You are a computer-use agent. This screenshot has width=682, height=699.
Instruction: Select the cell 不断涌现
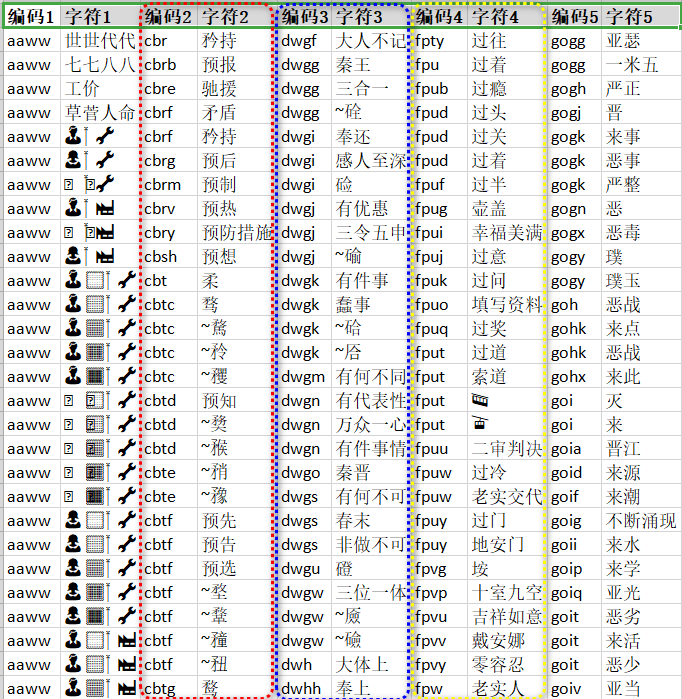[641, 521]
